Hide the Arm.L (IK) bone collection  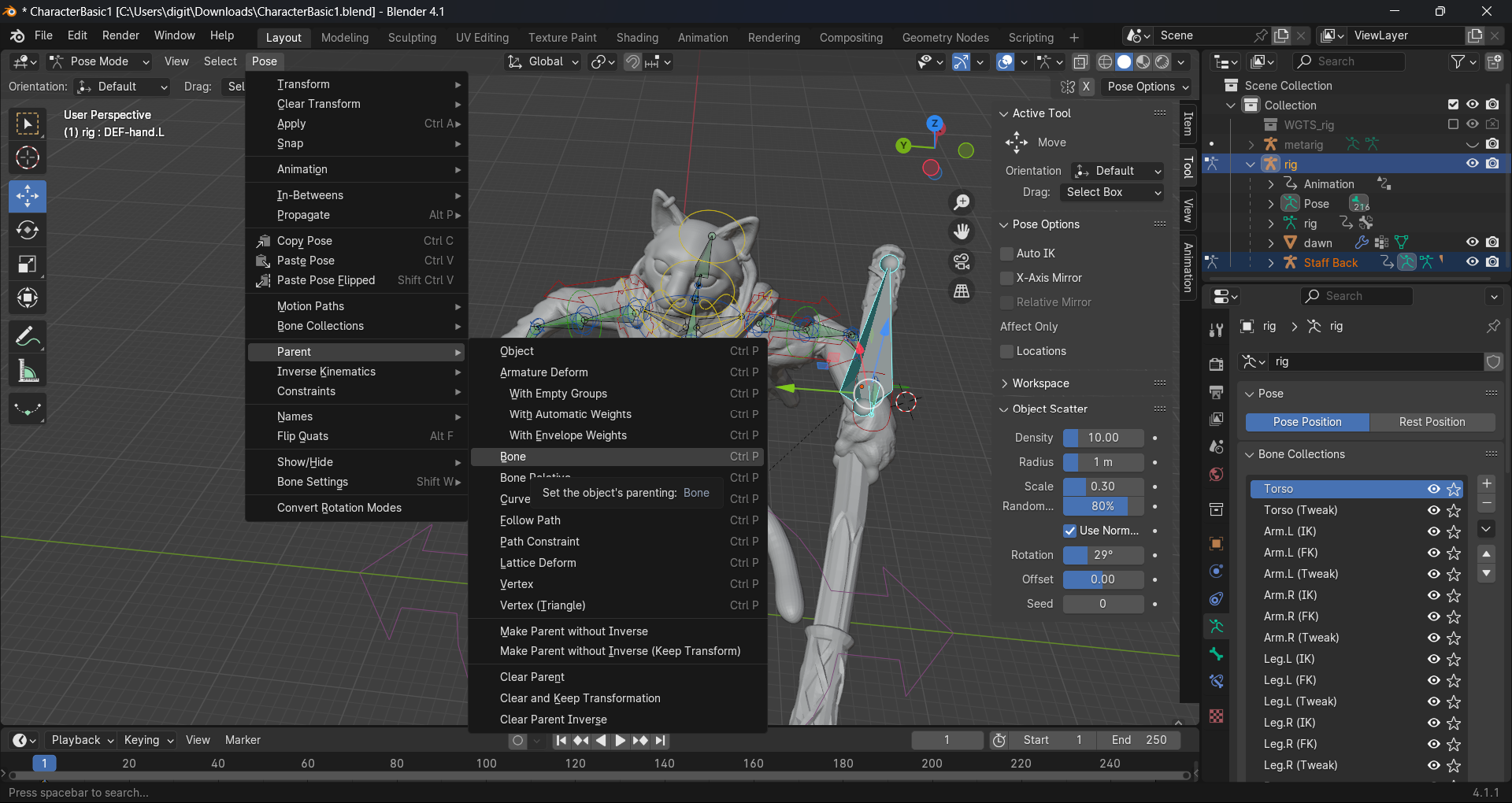[x=1433, y=531]
